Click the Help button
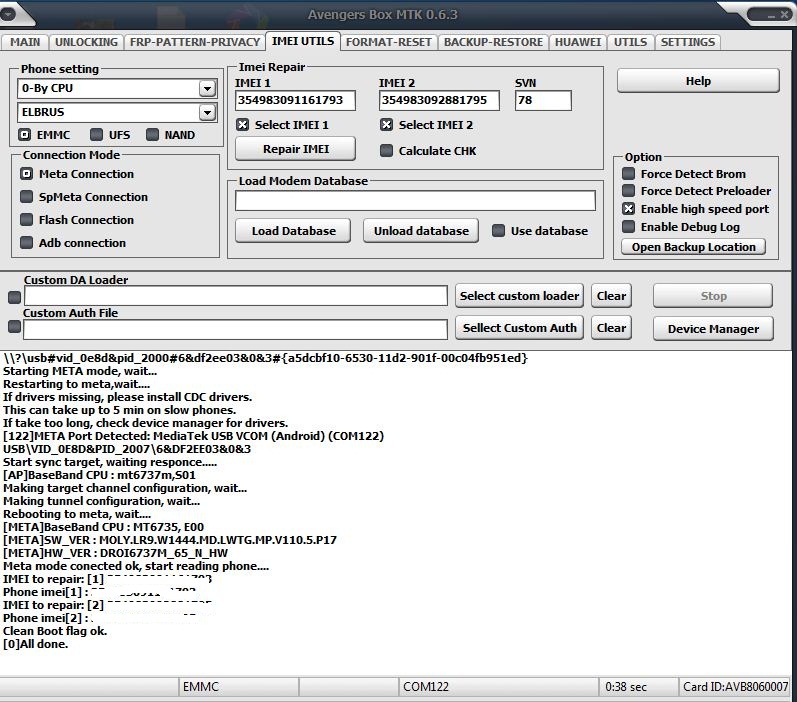797x702 pixels. pyautogui.click(x=698, y=81)
